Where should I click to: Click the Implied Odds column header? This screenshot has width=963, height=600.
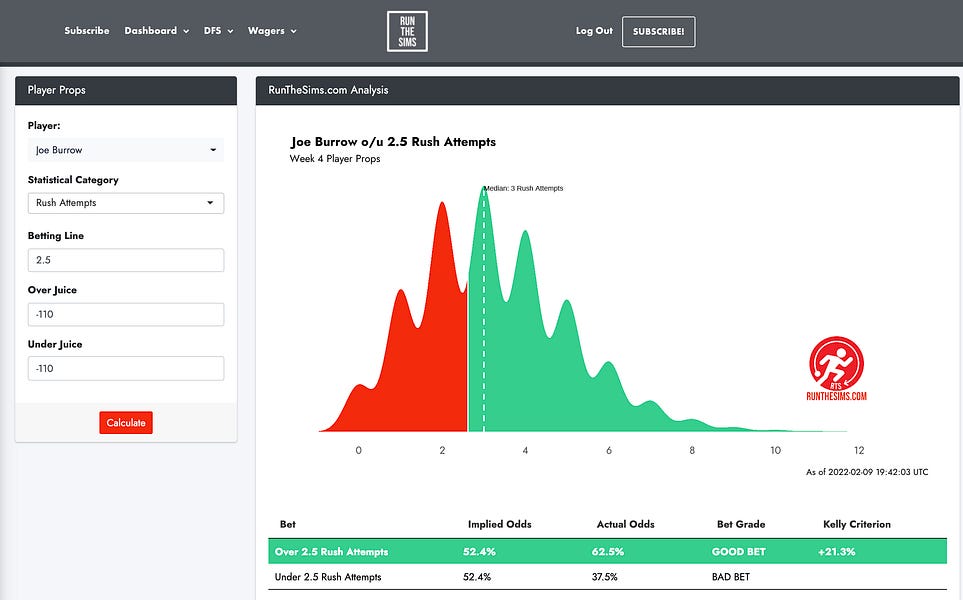(x=499, y=524)
